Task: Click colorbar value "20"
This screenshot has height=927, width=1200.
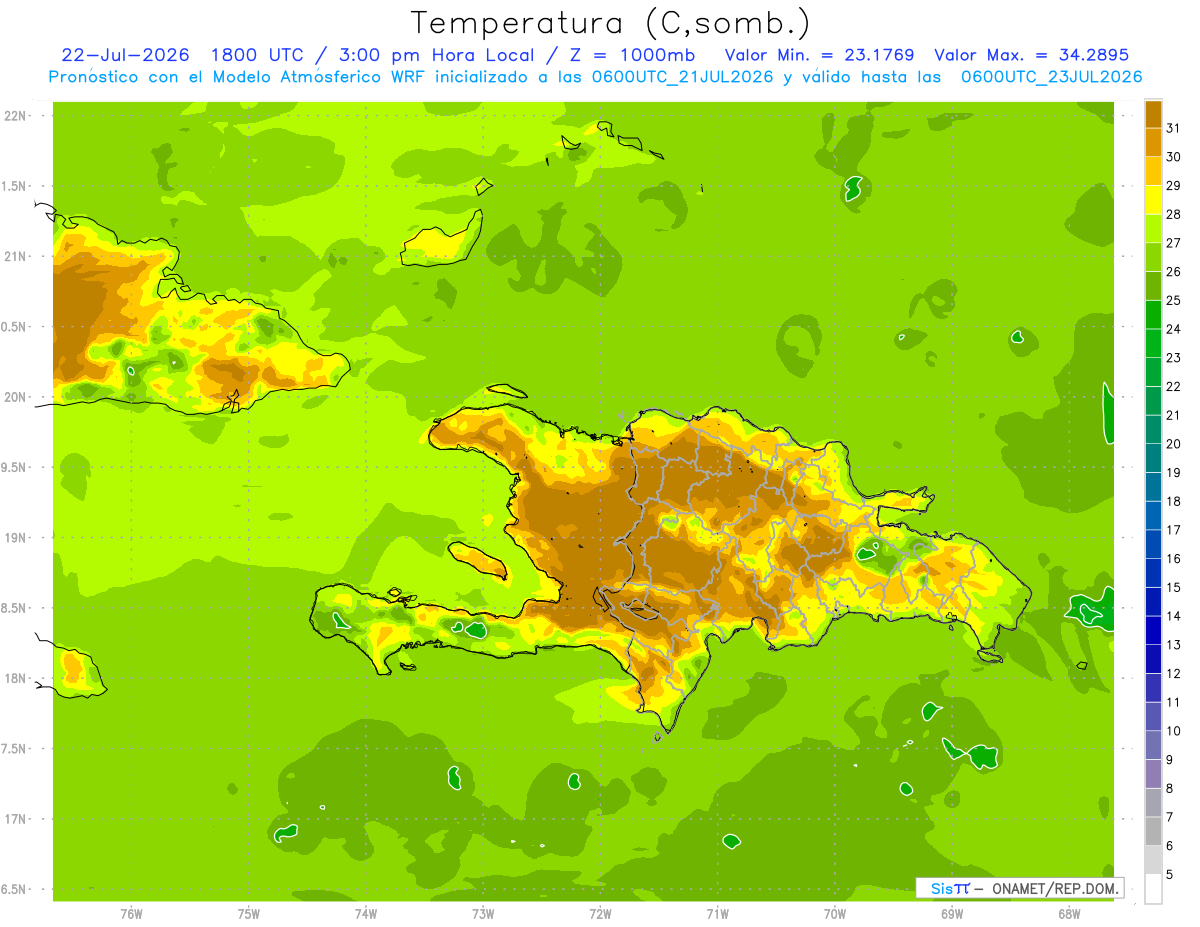Action: [1174, 444]
